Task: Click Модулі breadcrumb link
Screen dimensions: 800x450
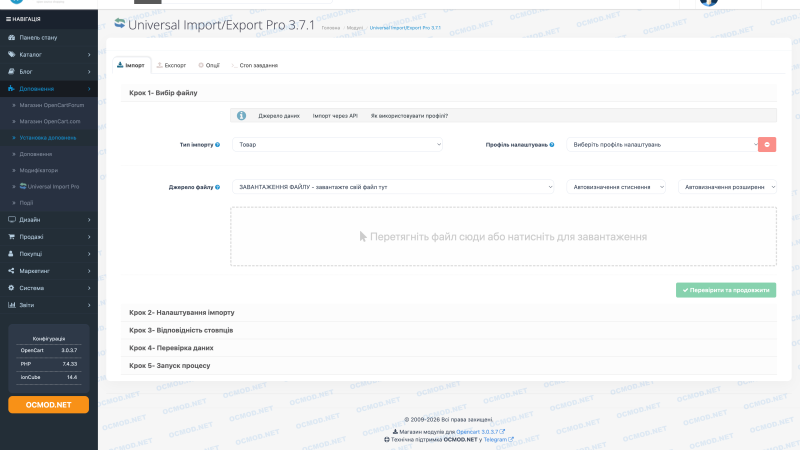Action: click(355, 28)
